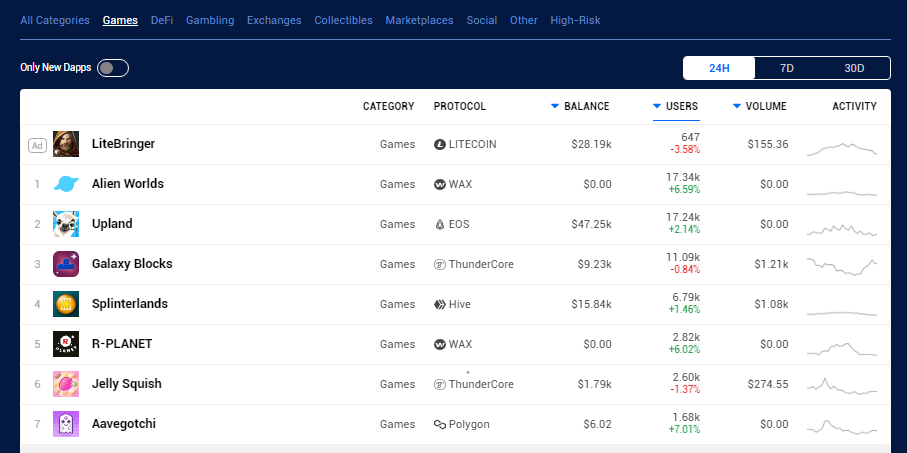Click WAX protocol icon in Alien Worlds row
This screenshot has width=907, height=453.
tap(440, 185)
